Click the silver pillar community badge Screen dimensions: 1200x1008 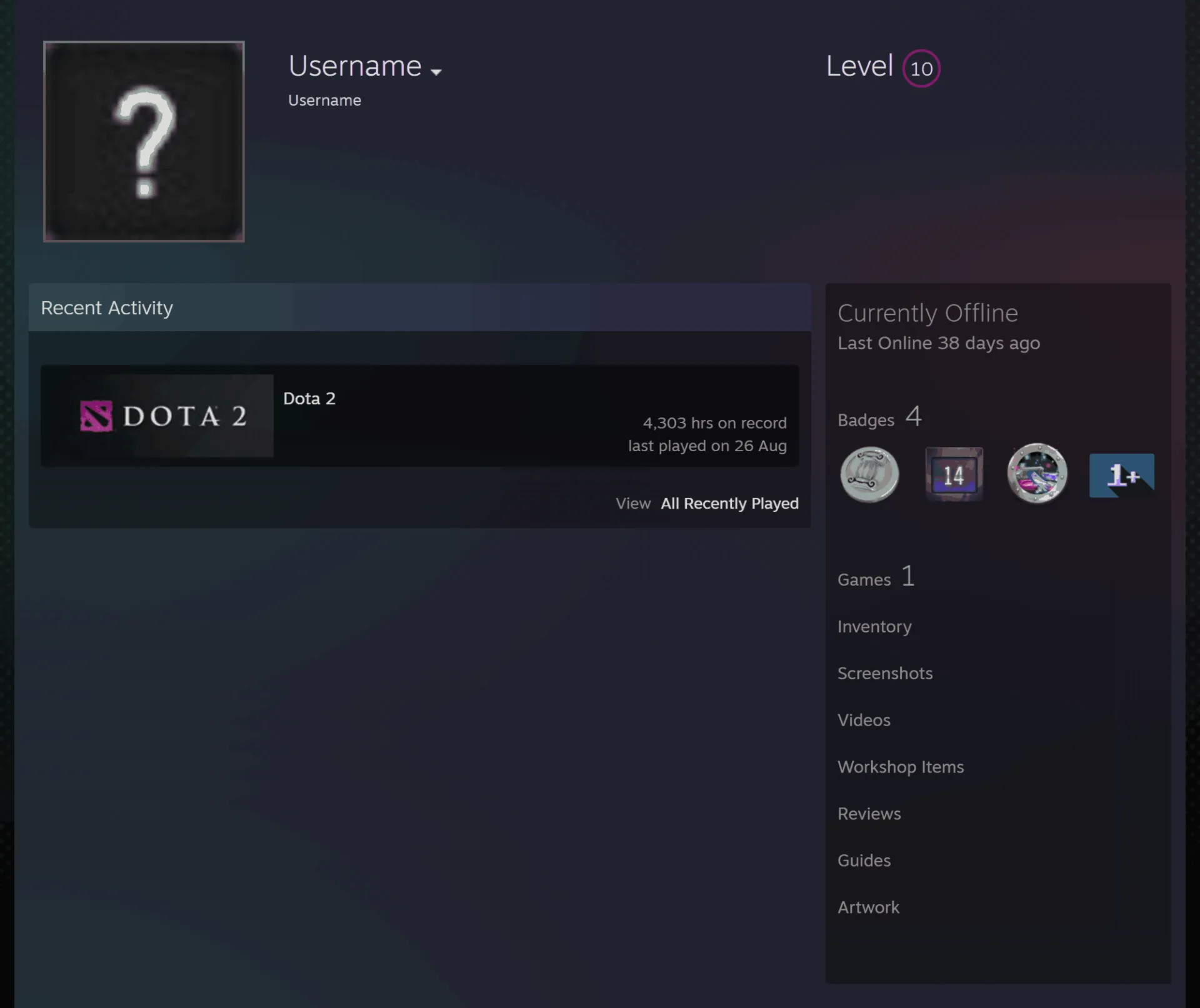pyautogui.click(x=869, y=474)
